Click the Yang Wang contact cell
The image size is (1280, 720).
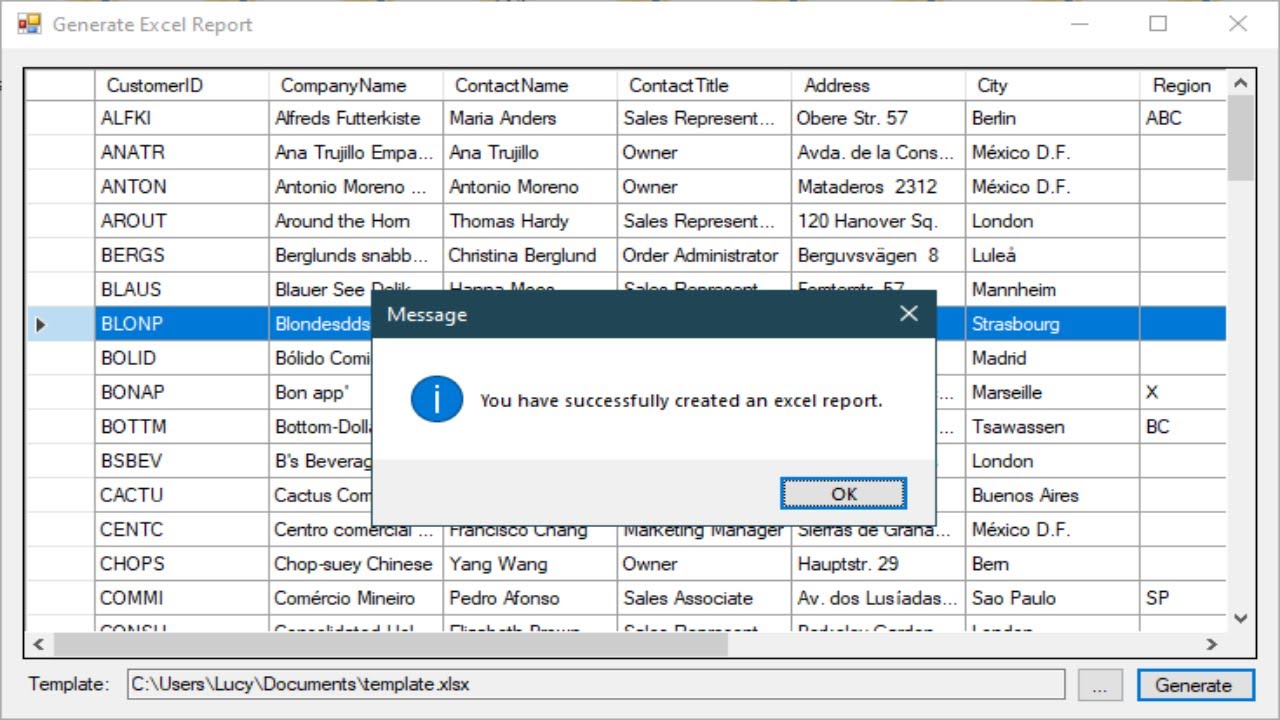pyautogui.click(x=529, y=563)
